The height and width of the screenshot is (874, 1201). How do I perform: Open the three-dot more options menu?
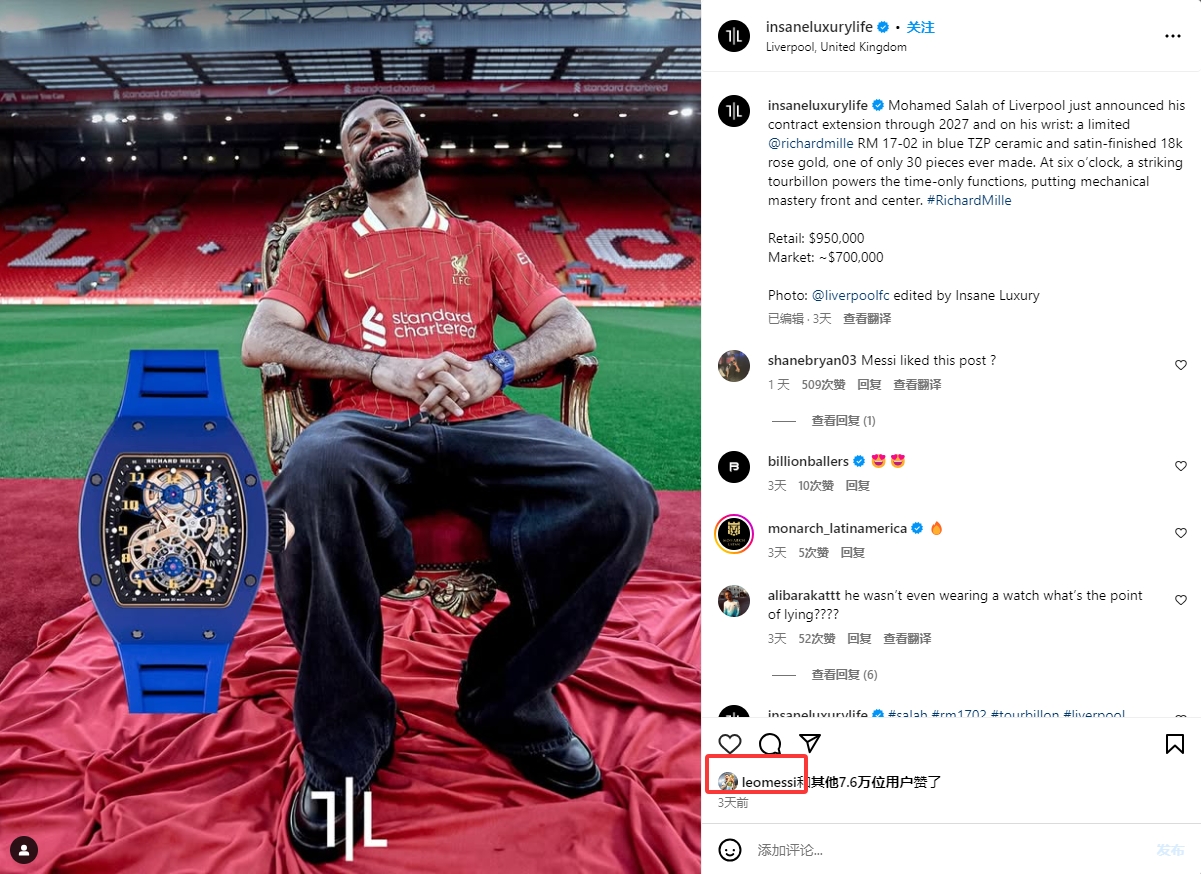click(x=1173, y=36)
